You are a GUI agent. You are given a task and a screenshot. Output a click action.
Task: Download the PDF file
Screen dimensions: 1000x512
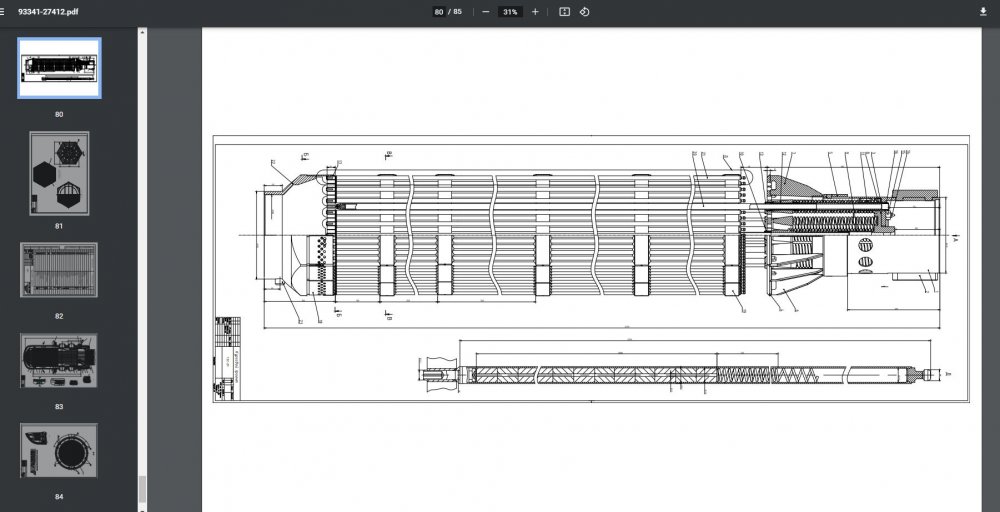click(x=983, y=12)
